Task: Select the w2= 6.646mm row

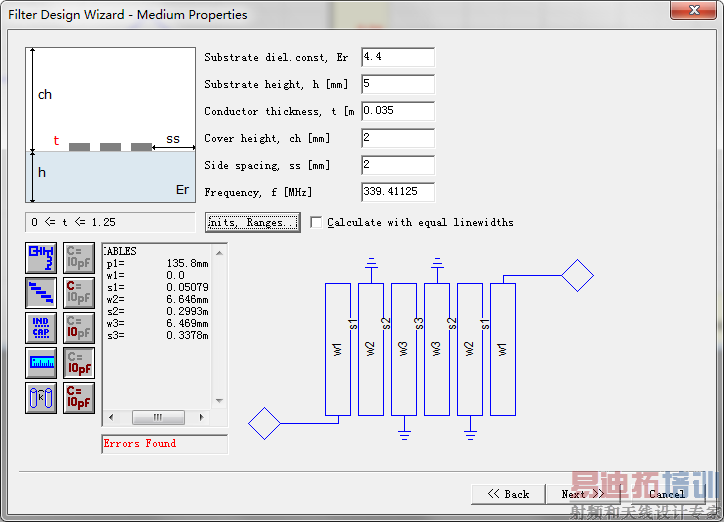Action: (x=157, y=300)
